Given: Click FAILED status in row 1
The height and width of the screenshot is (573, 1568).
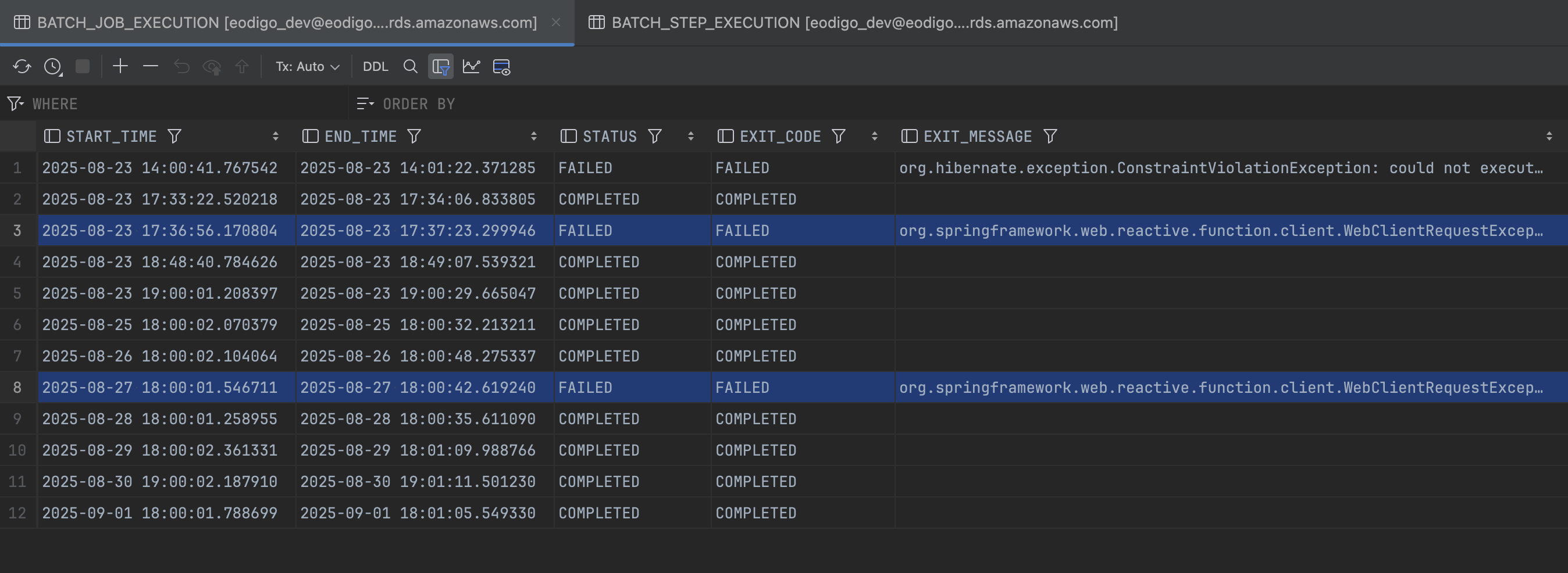Looking at the screenshot, I should click(632, 168).
